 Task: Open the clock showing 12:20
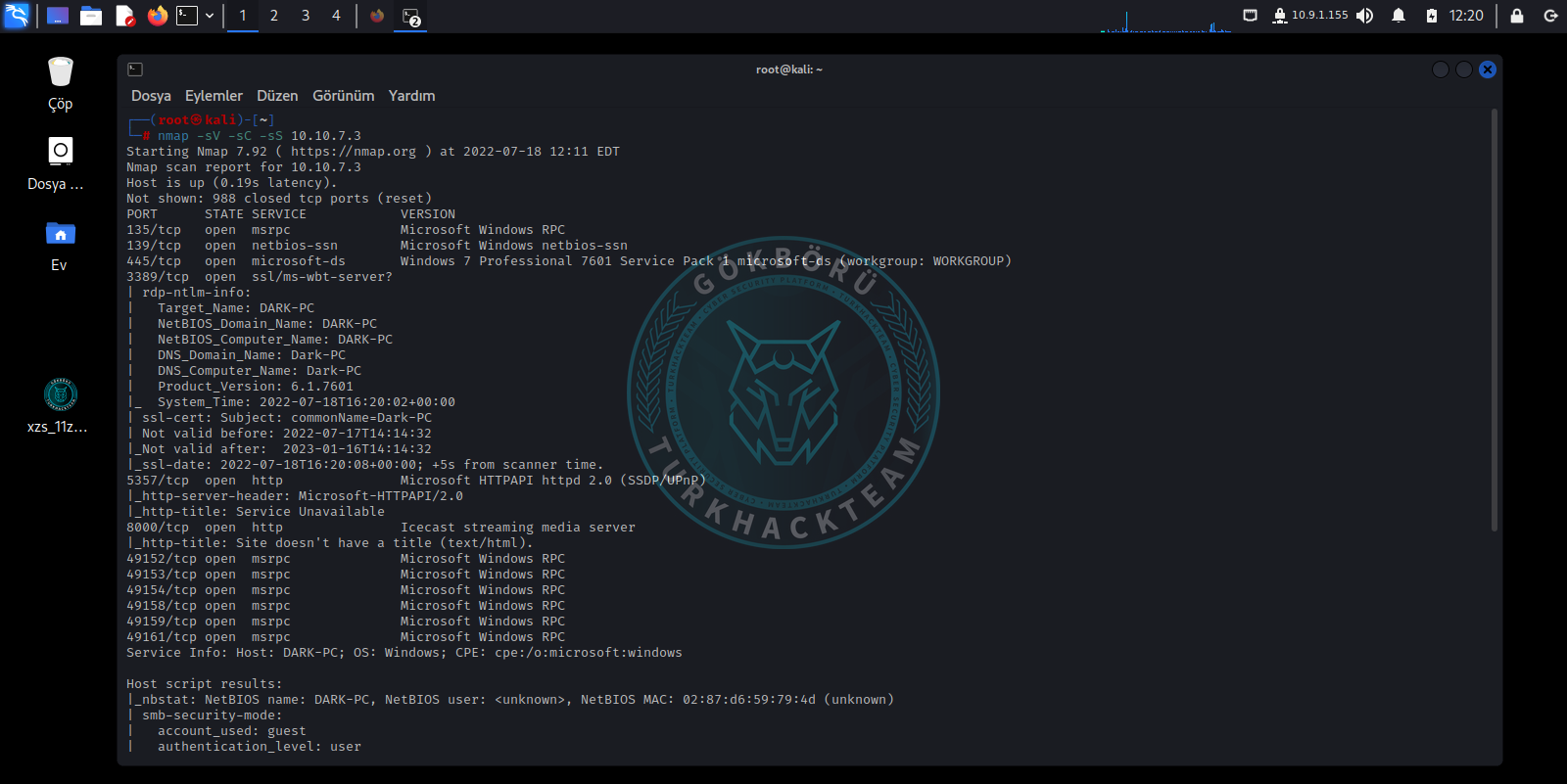[1466, 16]
